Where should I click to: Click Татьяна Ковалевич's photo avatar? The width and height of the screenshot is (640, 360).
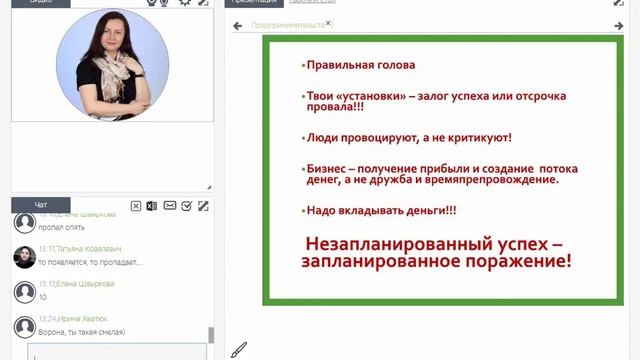point(25,258)
